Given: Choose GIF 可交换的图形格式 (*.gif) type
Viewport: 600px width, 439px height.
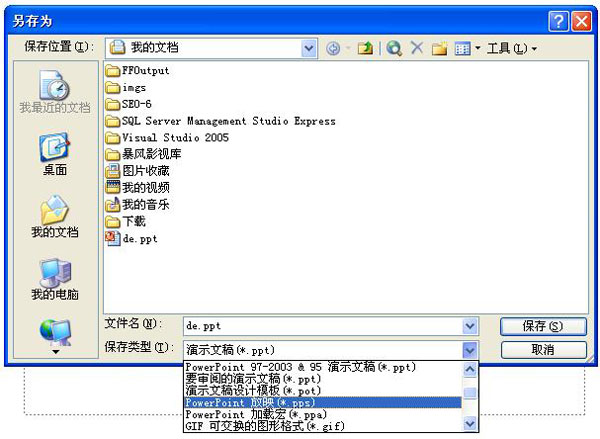Looking at the screenshot, I should pyautogui.click(x=323, y=426).
